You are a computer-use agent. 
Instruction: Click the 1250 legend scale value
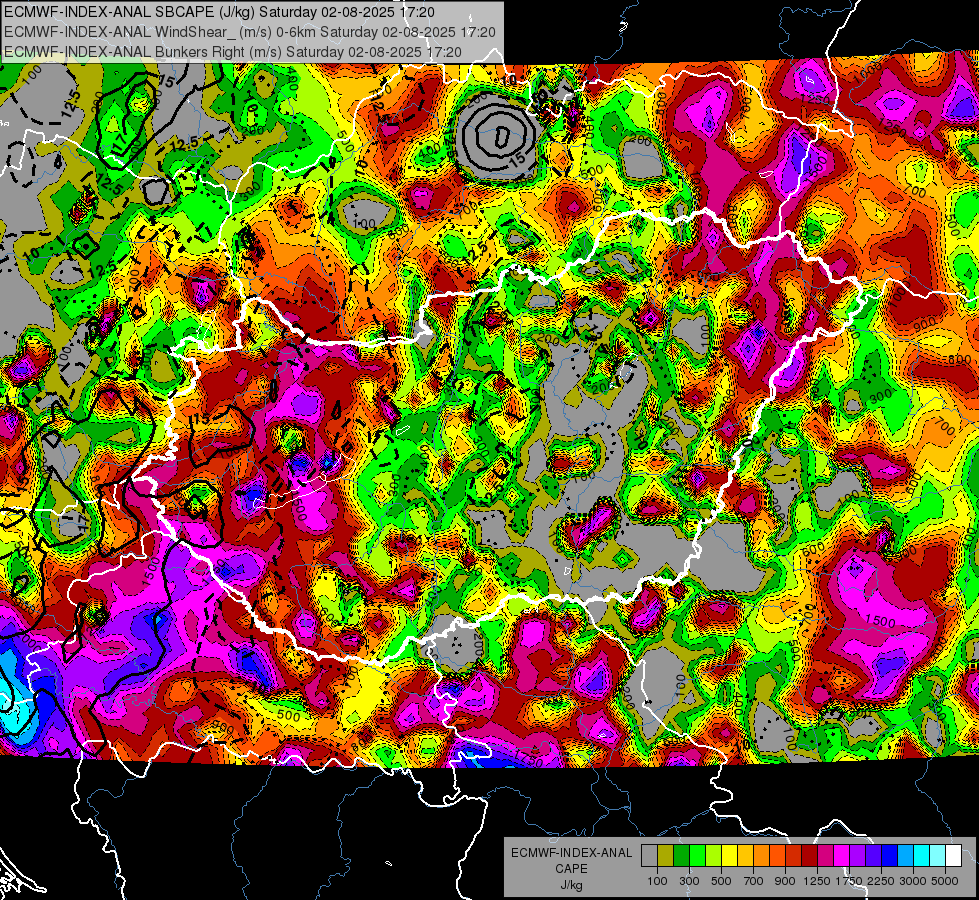click(817, 881)
